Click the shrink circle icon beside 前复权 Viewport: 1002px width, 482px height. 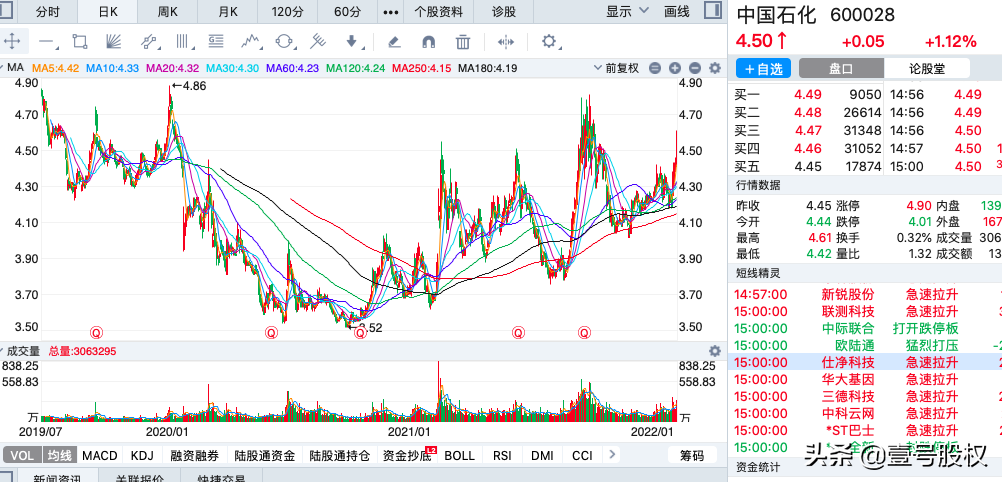click(654, 68)
